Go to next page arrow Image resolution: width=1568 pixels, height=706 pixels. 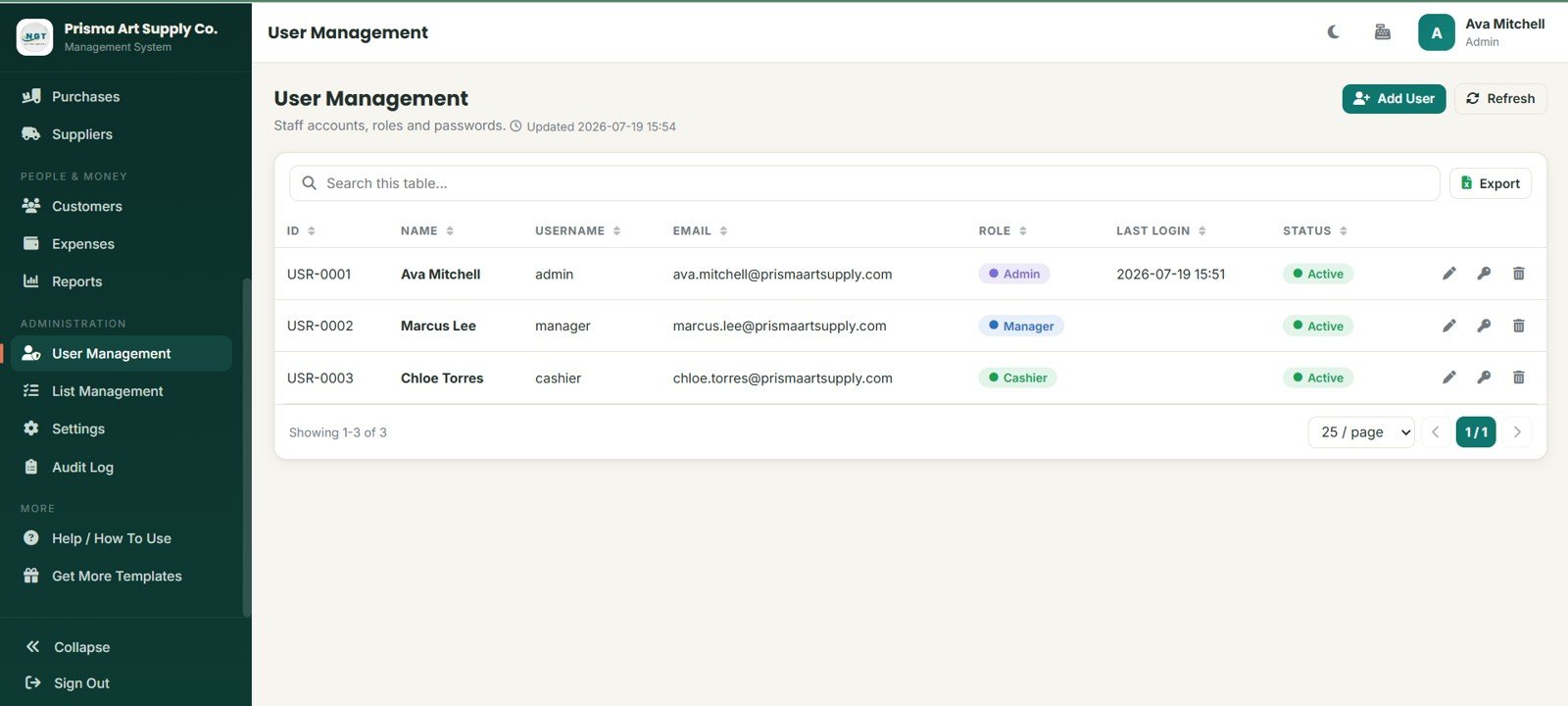coord(1517,432)
